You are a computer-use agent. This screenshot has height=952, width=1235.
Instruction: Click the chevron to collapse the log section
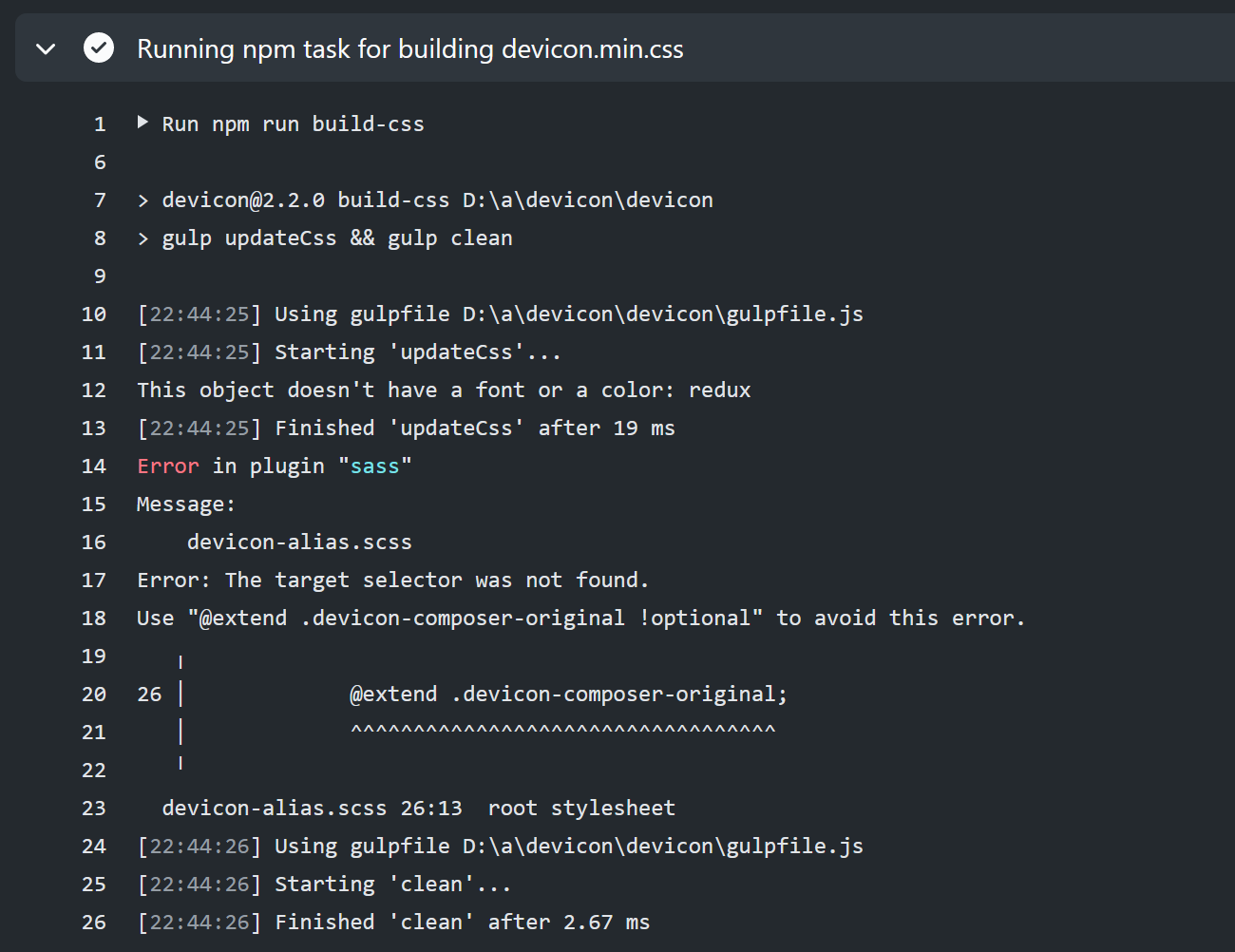coord(45,48)
